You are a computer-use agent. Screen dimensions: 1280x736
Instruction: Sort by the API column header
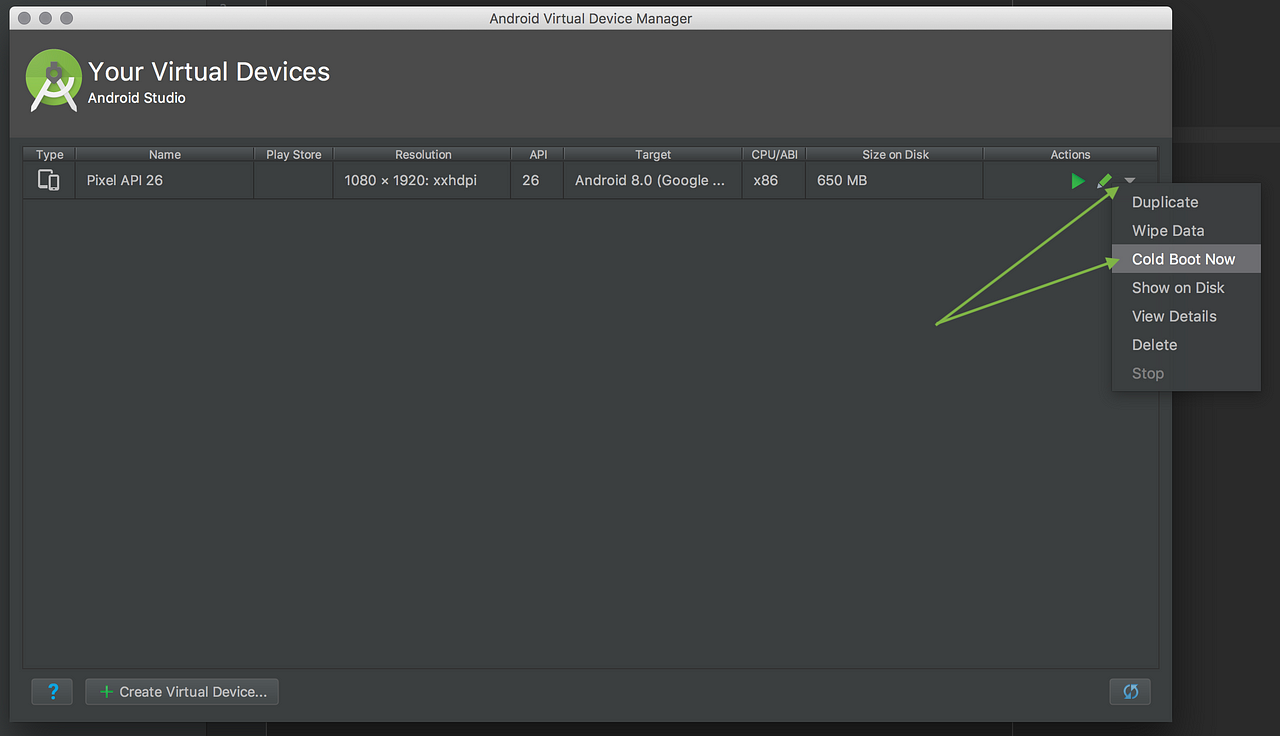pos(537,154)
